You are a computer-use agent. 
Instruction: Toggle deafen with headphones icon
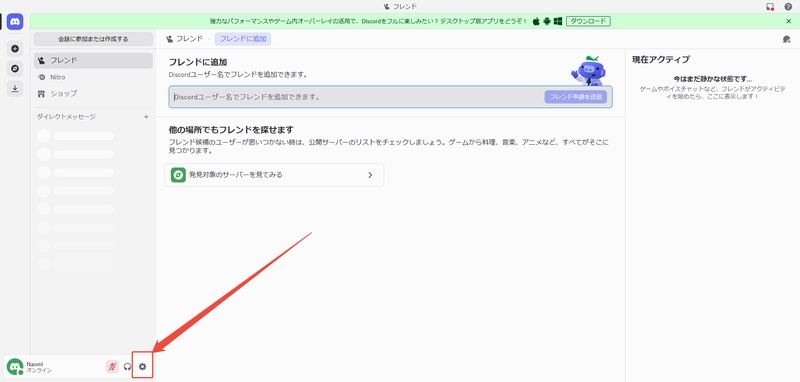128,366
